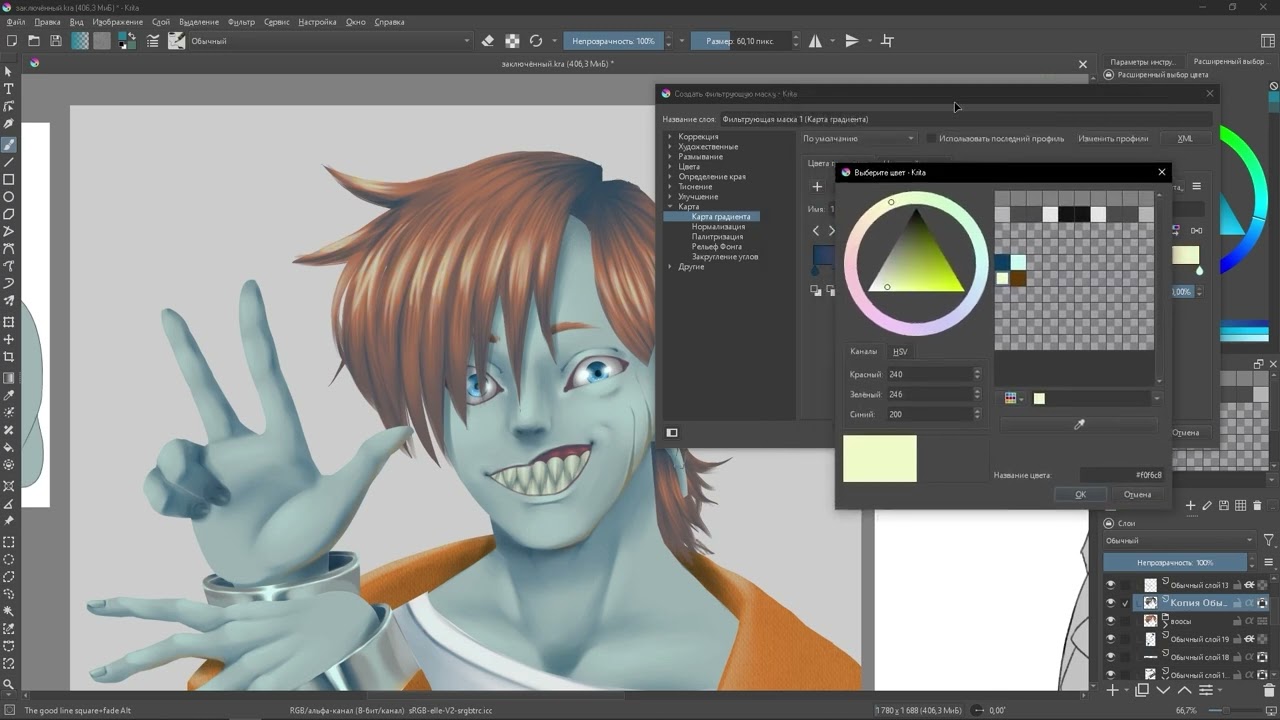1280x720 pixels.
Task: Open brush editor settings icon
Action: click(153, 41)
